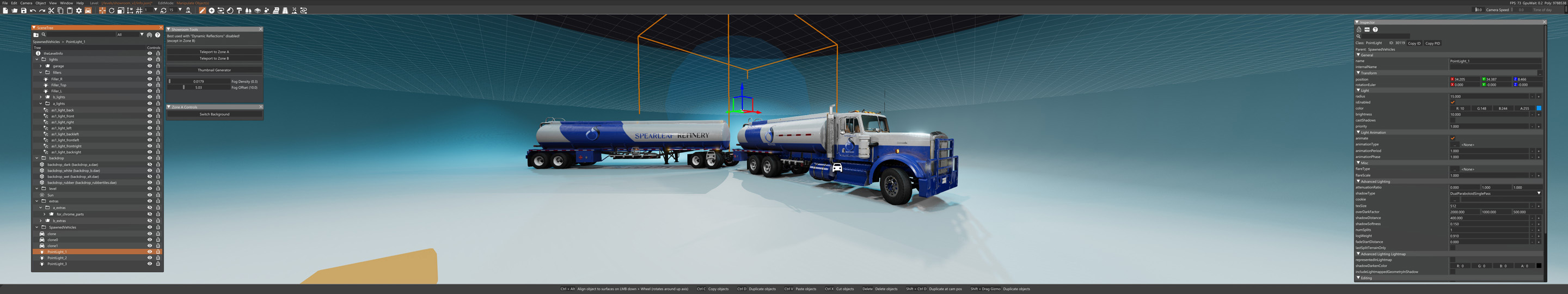Click the Open Level folder icon
Image resolution: width=1568 pixels, height=294 pixels.
pyautogui.click(x=15, y=10)
